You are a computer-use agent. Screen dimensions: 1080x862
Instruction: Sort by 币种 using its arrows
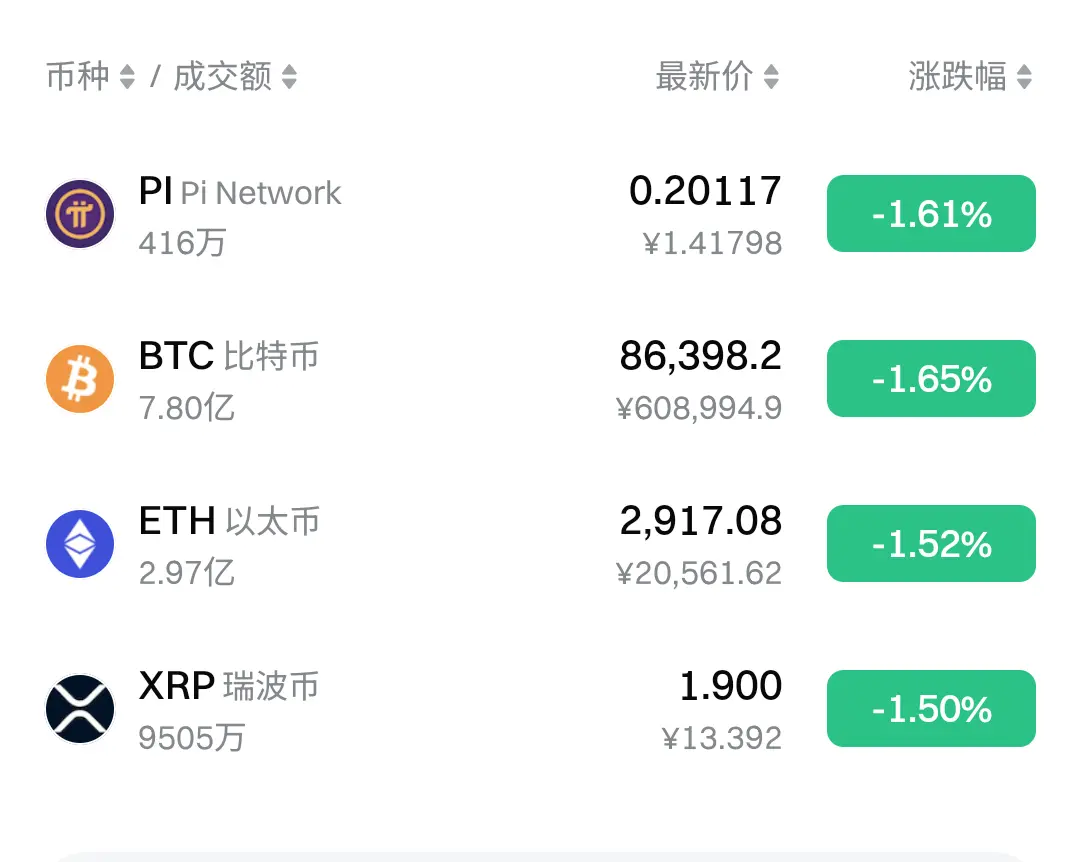(127, 76)
